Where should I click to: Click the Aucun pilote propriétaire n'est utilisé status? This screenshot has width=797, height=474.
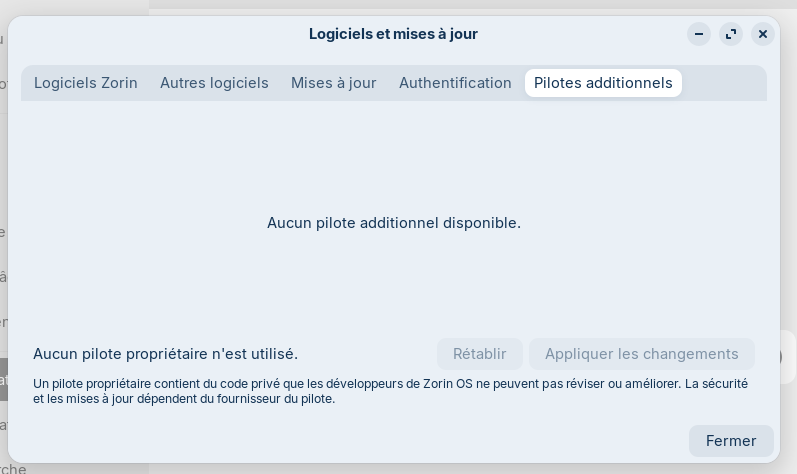165,354
